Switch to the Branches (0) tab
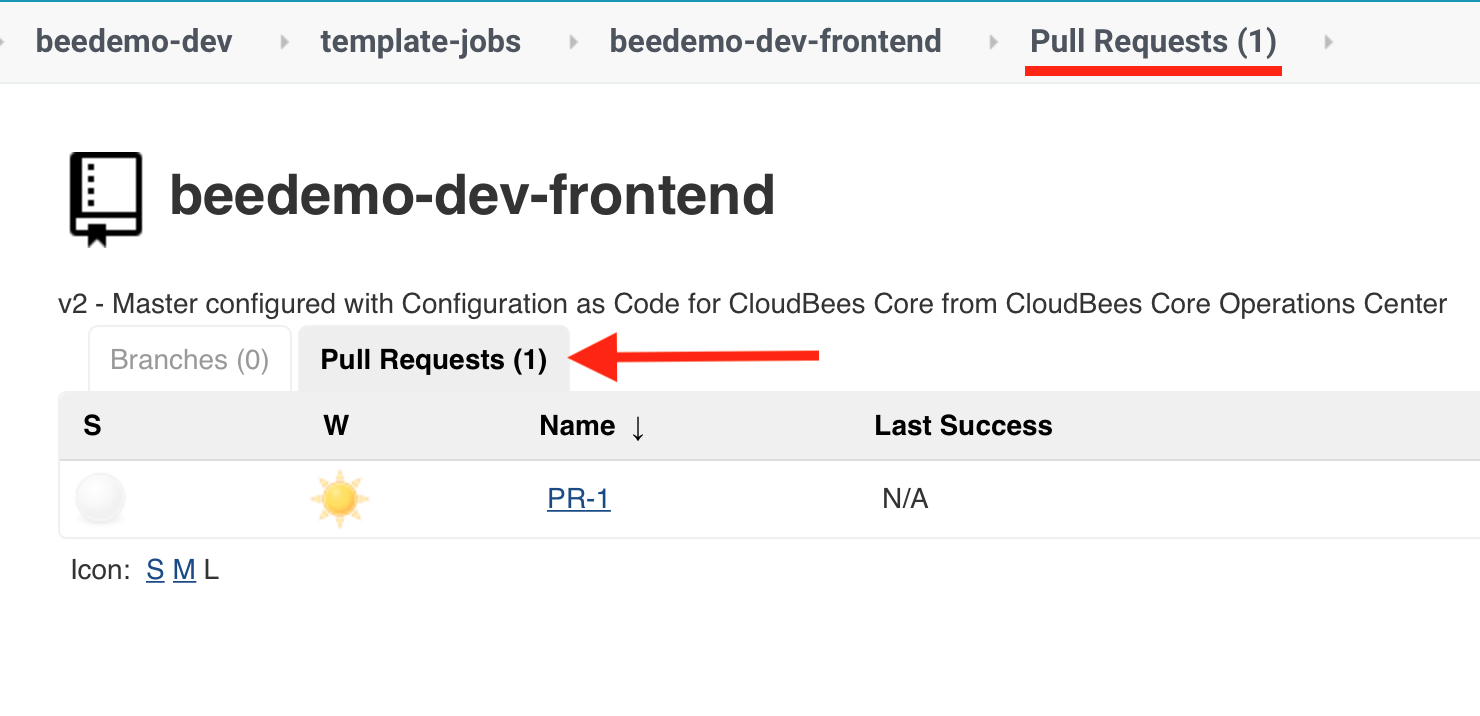The image size is (1480, 716). click(x=190, y=359)
